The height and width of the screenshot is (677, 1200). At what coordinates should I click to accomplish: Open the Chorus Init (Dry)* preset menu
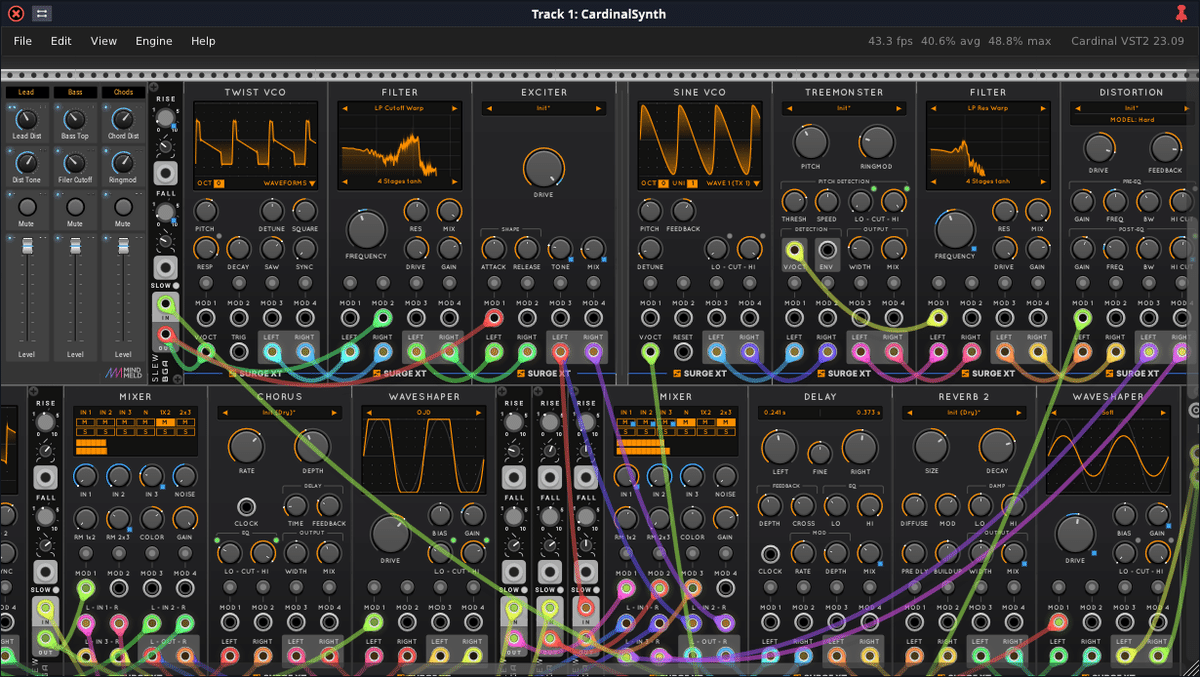click(x=278, y=413)
